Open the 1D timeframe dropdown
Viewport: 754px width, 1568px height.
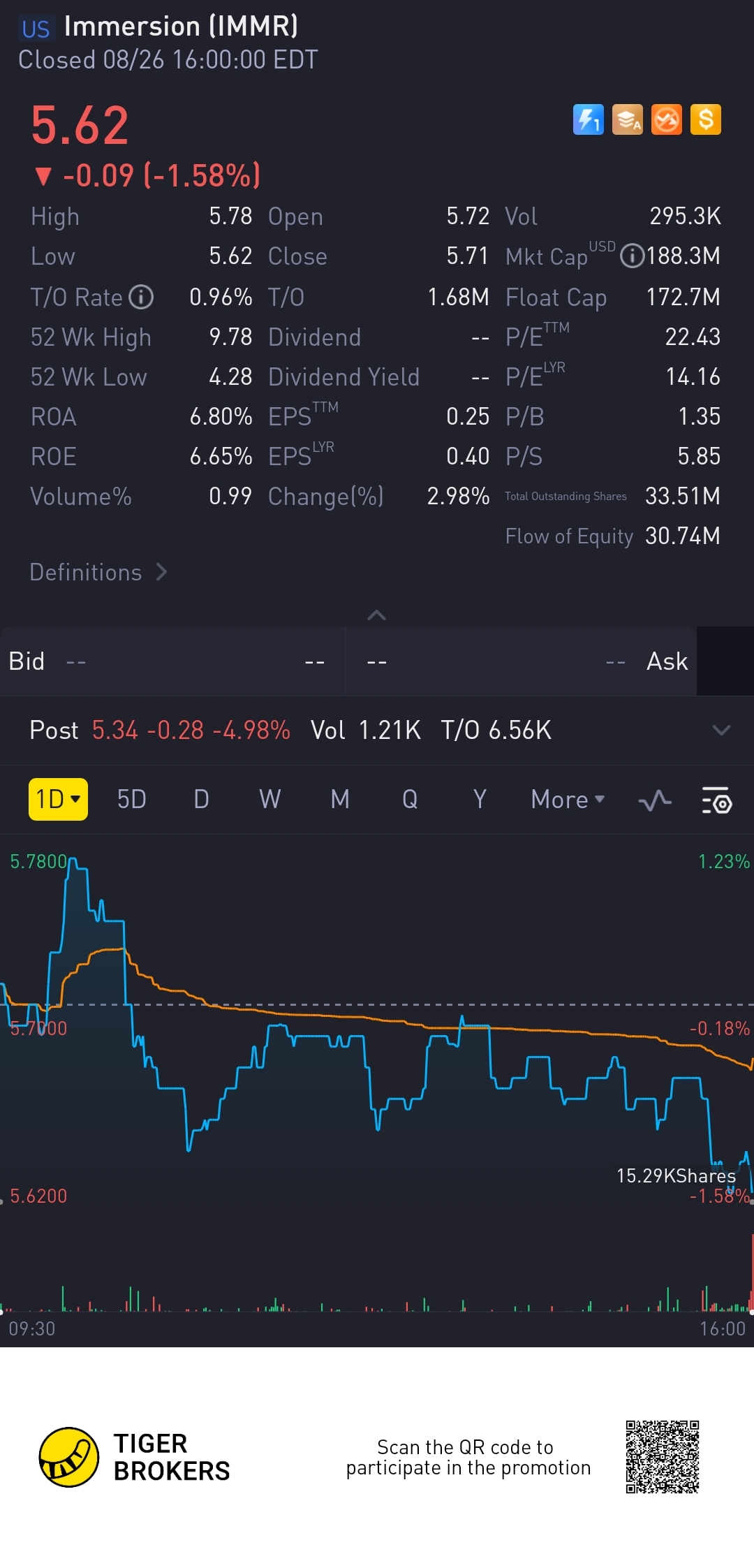[58, 799]
